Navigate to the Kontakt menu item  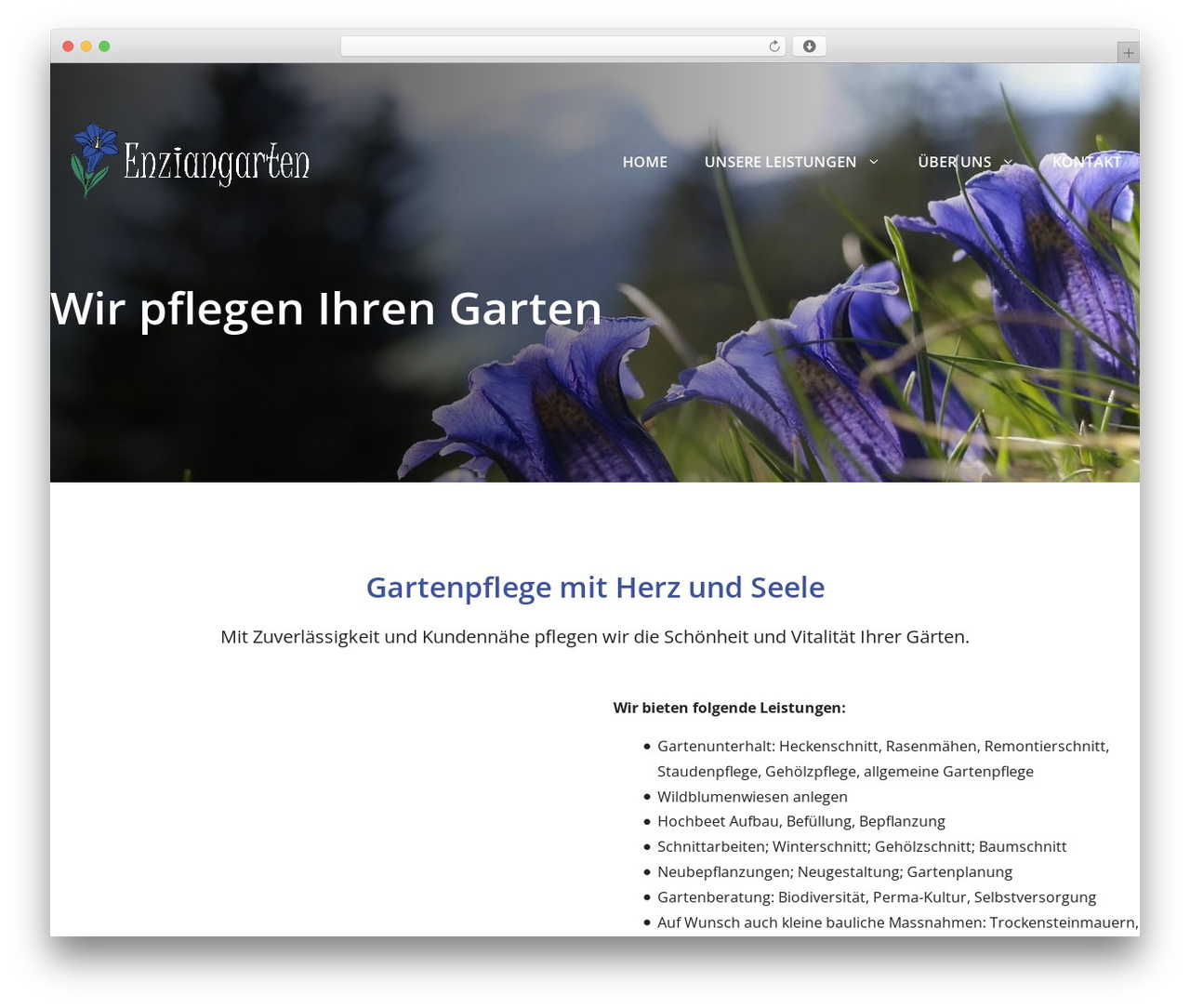(1086, 162)
